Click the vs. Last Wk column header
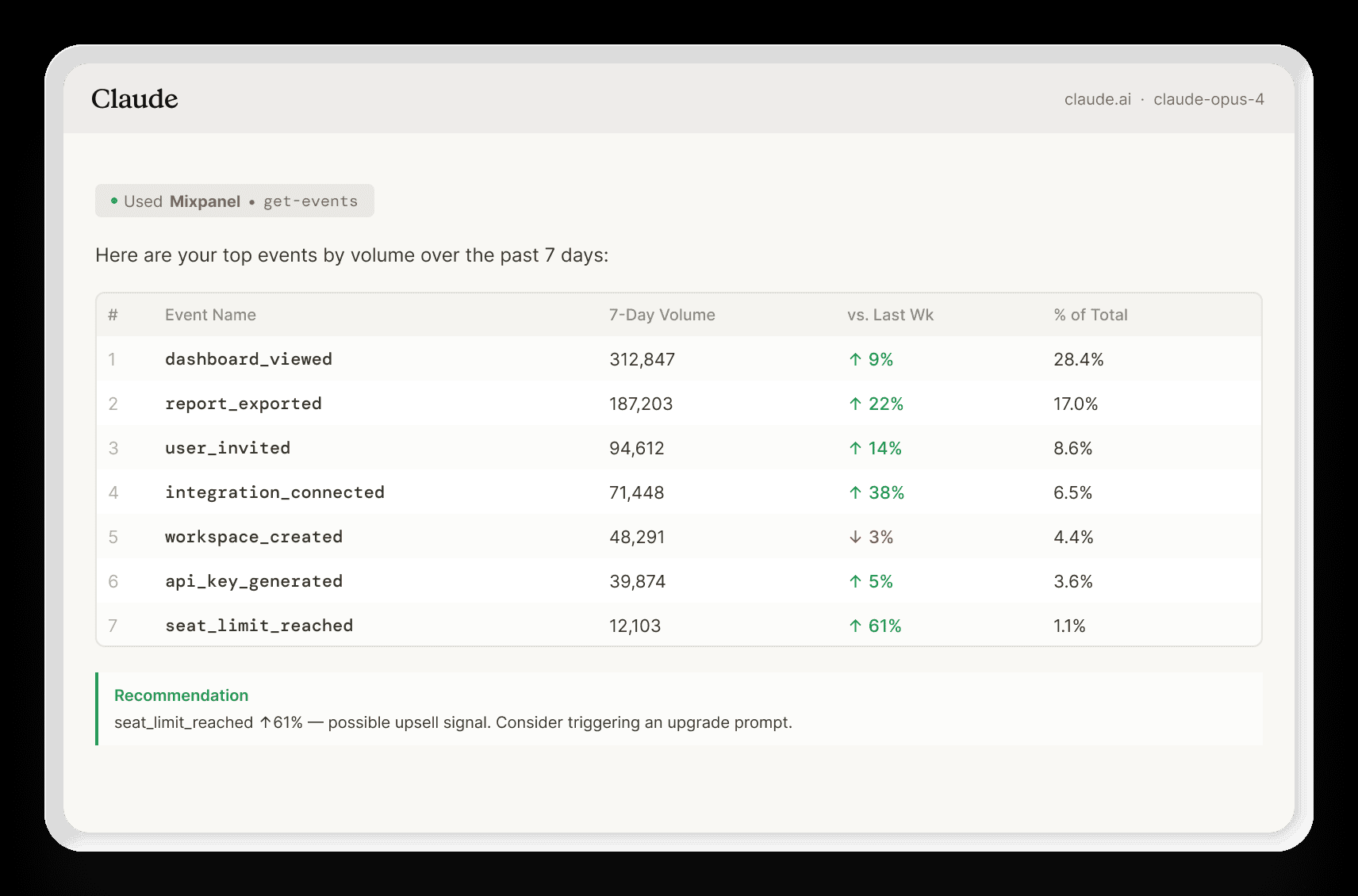This screenshot has width=1358, height=896. point(890,315)
